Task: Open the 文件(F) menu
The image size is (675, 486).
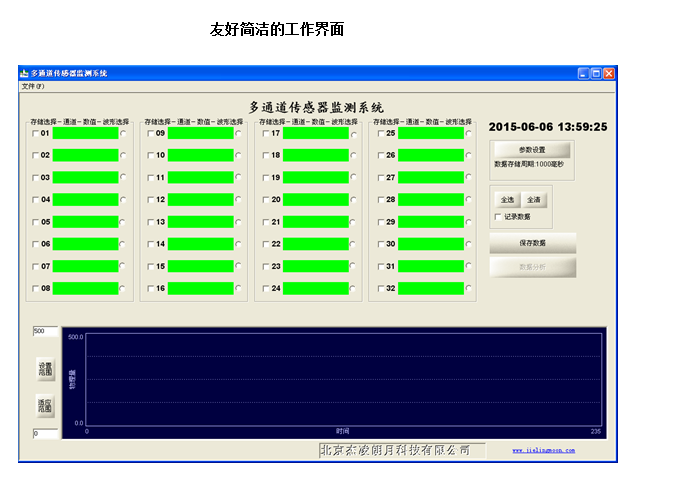Action: pyautogui.click(x=33, y=86)
